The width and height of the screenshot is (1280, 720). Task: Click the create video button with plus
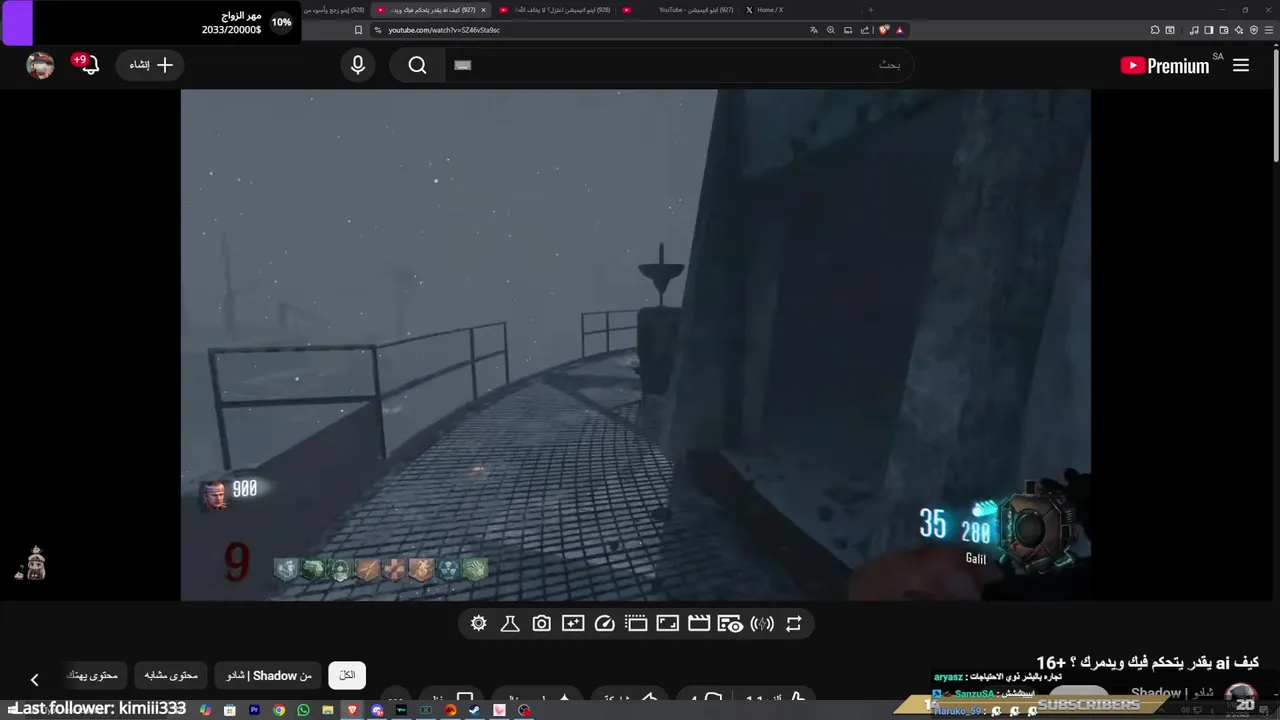[x=150, y=65]
